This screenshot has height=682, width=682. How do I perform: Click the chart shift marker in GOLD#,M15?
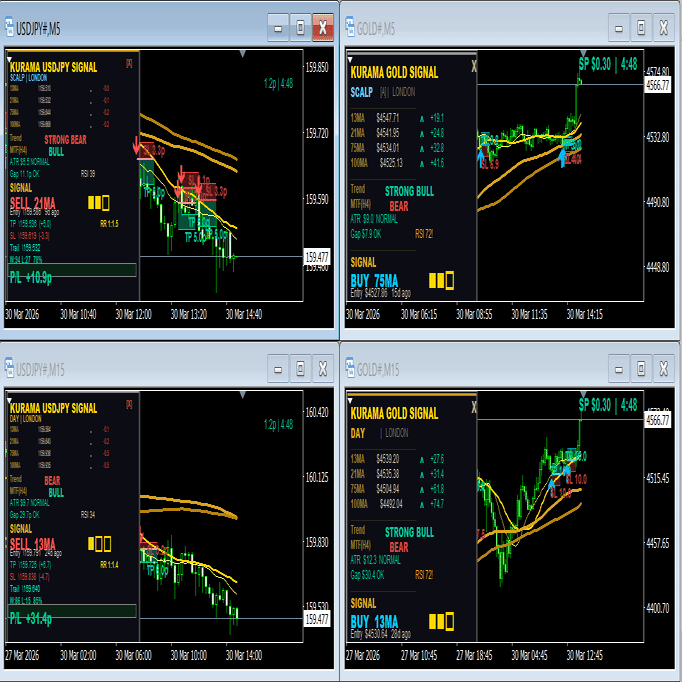click(x=583, y=394)
